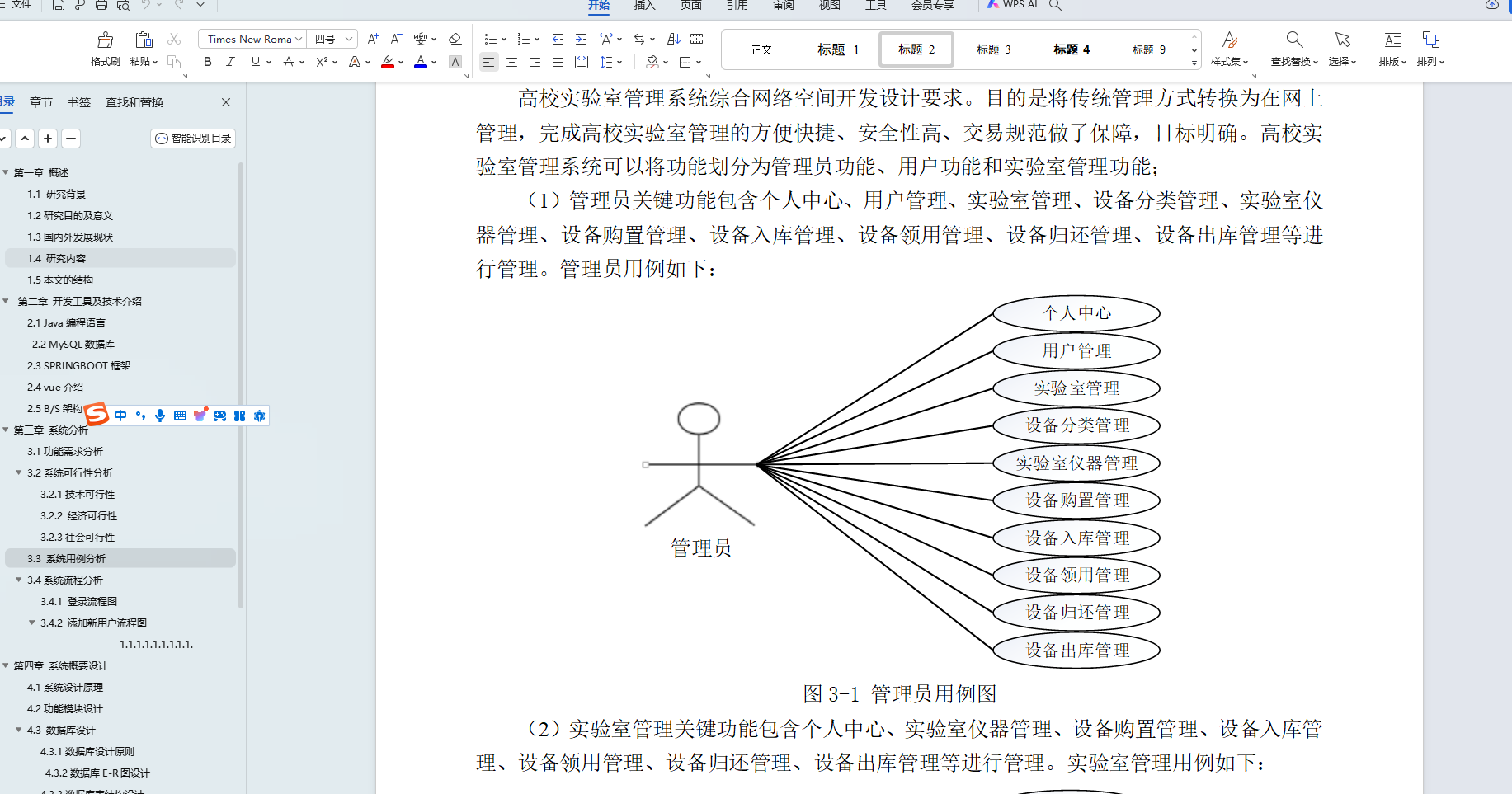The image size is (1512, 794).
Task: Toggle character shading (gray A)
Action: coord(455,62)
